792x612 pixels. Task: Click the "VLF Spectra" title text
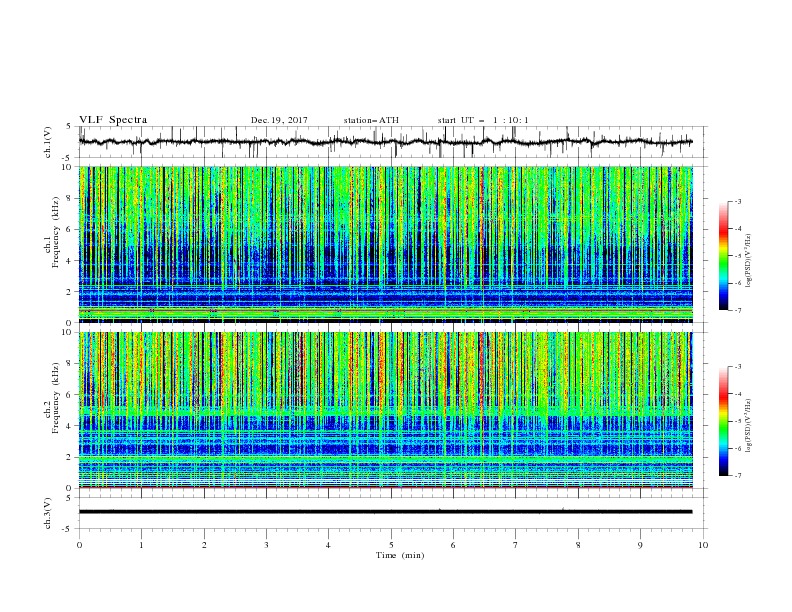(113, 120)
